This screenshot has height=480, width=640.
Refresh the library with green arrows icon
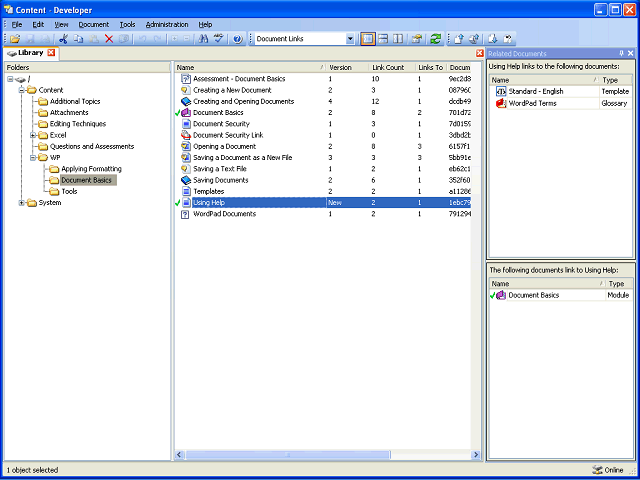[435, 39]
